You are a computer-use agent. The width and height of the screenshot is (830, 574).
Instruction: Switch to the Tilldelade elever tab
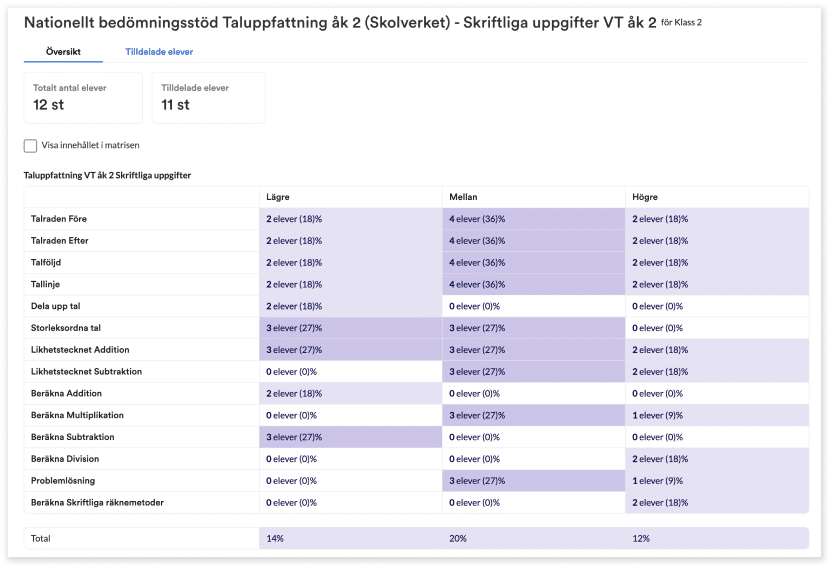pos(159,51)
